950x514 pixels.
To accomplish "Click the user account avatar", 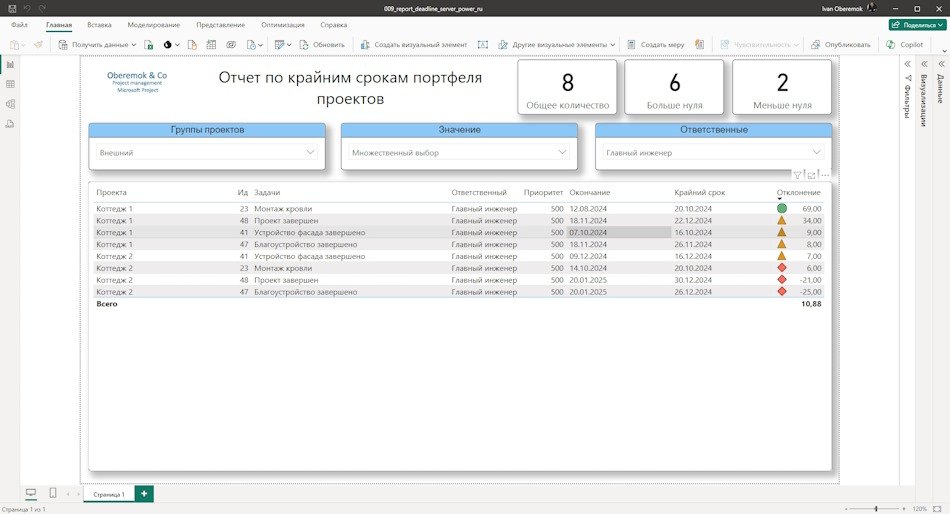I will pyautogui.click(x=872, y=8).
